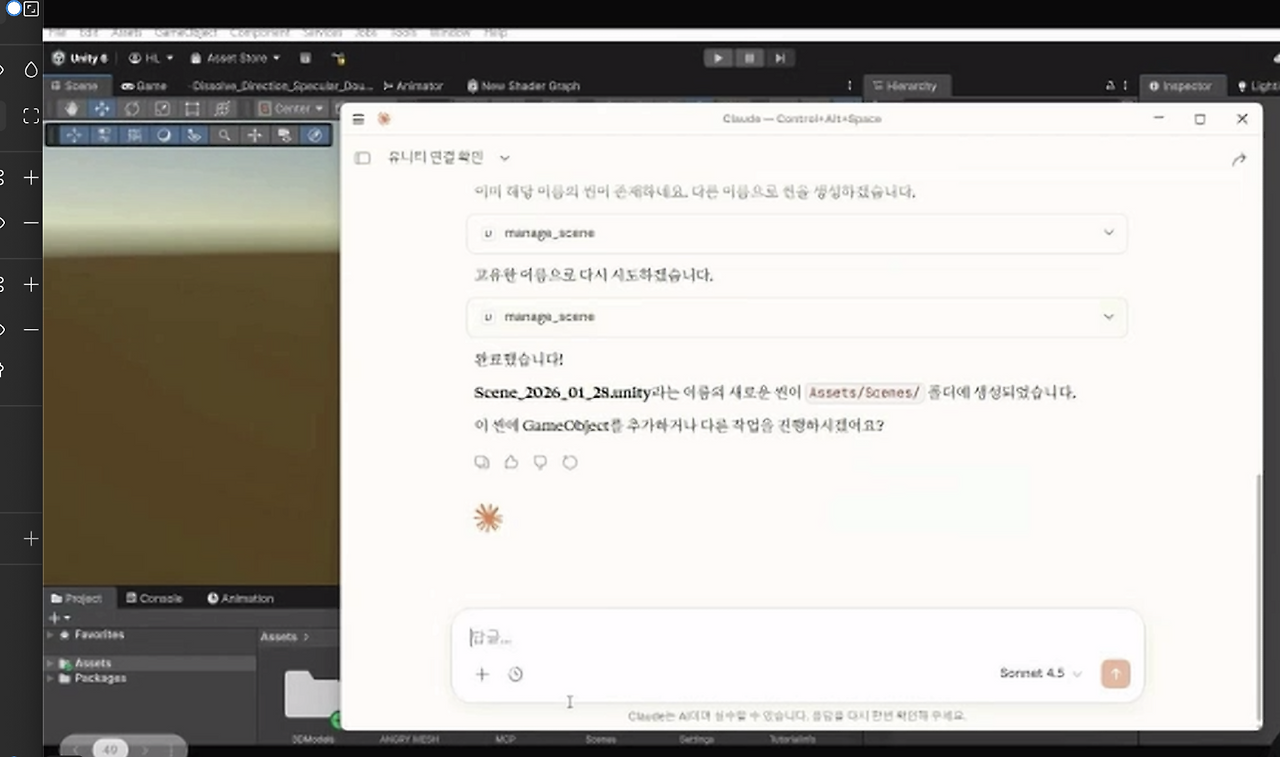Click the plus icon in the bottom left sidebar
Viewport: 1280px width, 757px height.
[x=31, y=539]
